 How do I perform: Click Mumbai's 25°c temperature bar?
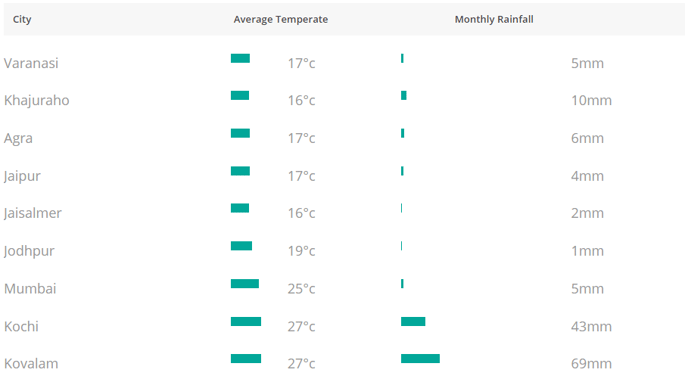click(x=245, y=284)
